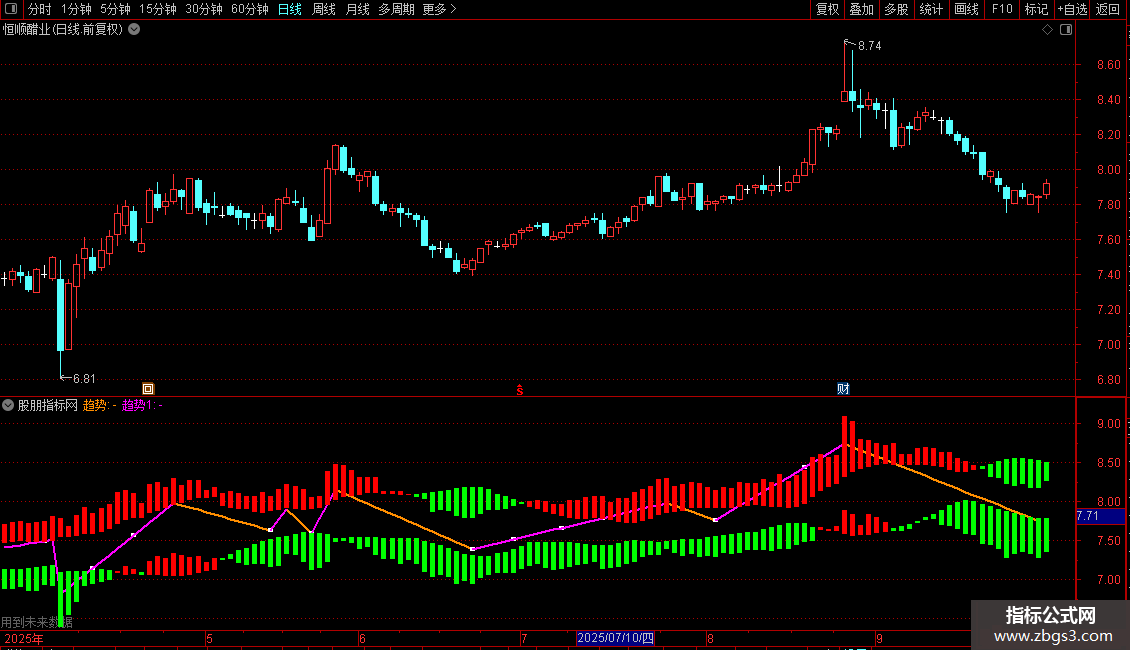Expand the 更多 periods menu
The image size is (1130, 650).
click(x=439, y=9)
